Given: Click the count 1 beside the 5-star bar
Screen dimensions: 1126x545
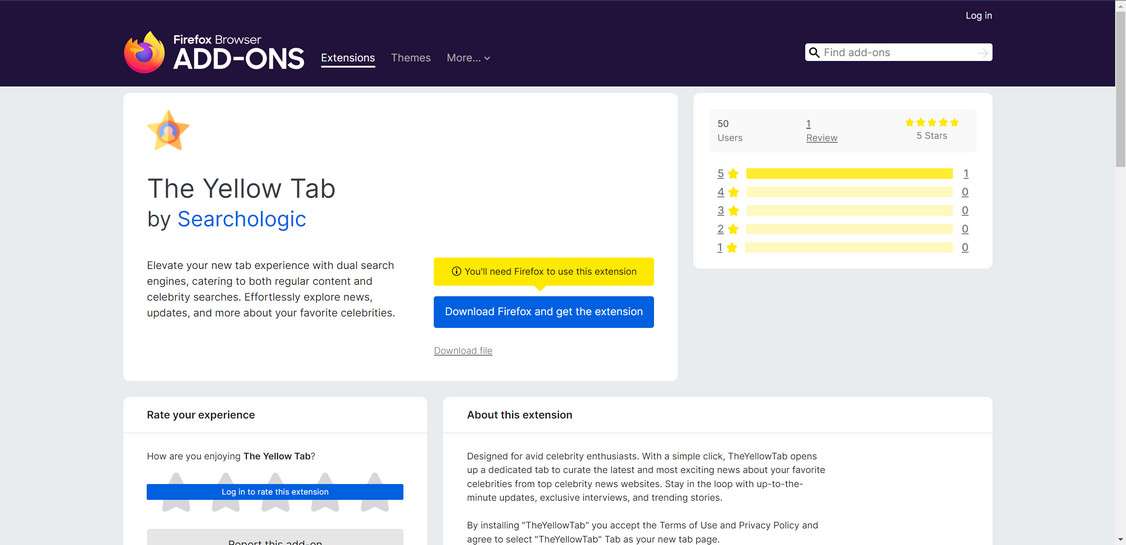Looking at the screenshot, I should point(966,174).
